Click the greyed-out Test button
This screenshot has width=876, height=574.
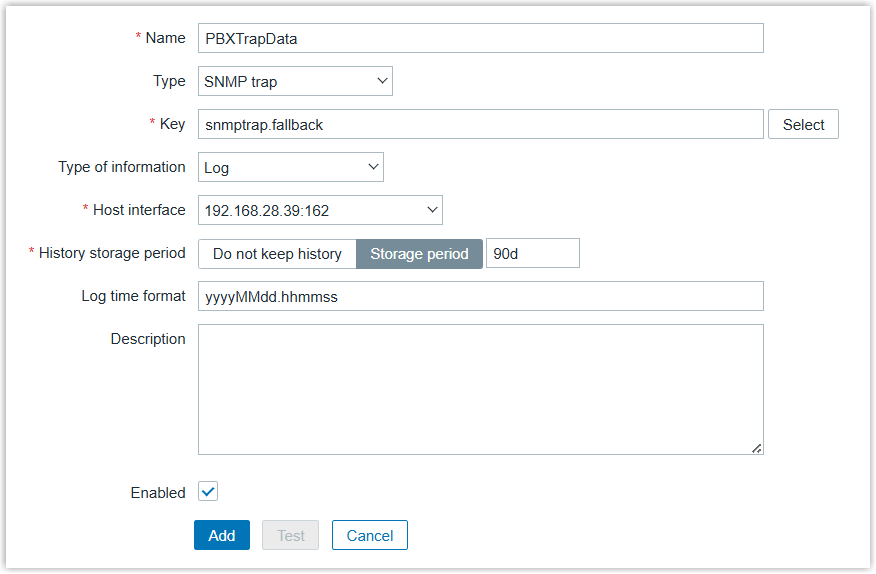pos(291,536)
